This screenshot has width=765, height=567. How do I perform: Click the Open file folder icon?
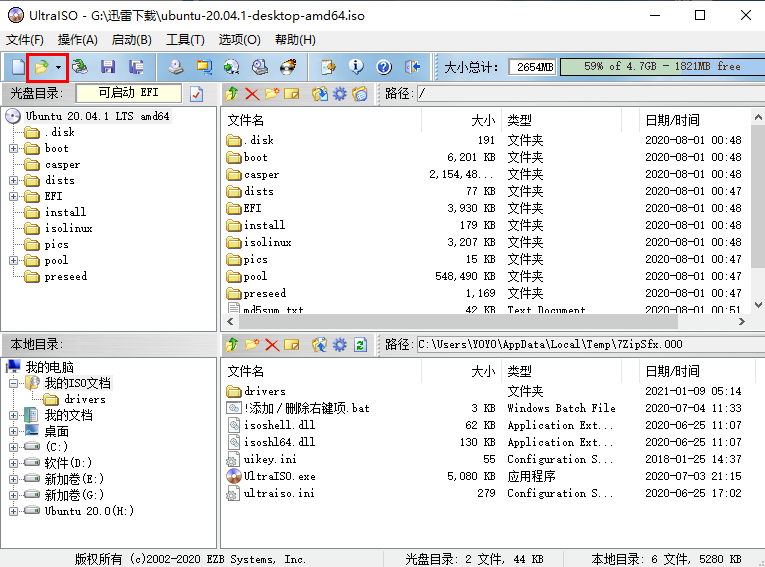point(41,67)
